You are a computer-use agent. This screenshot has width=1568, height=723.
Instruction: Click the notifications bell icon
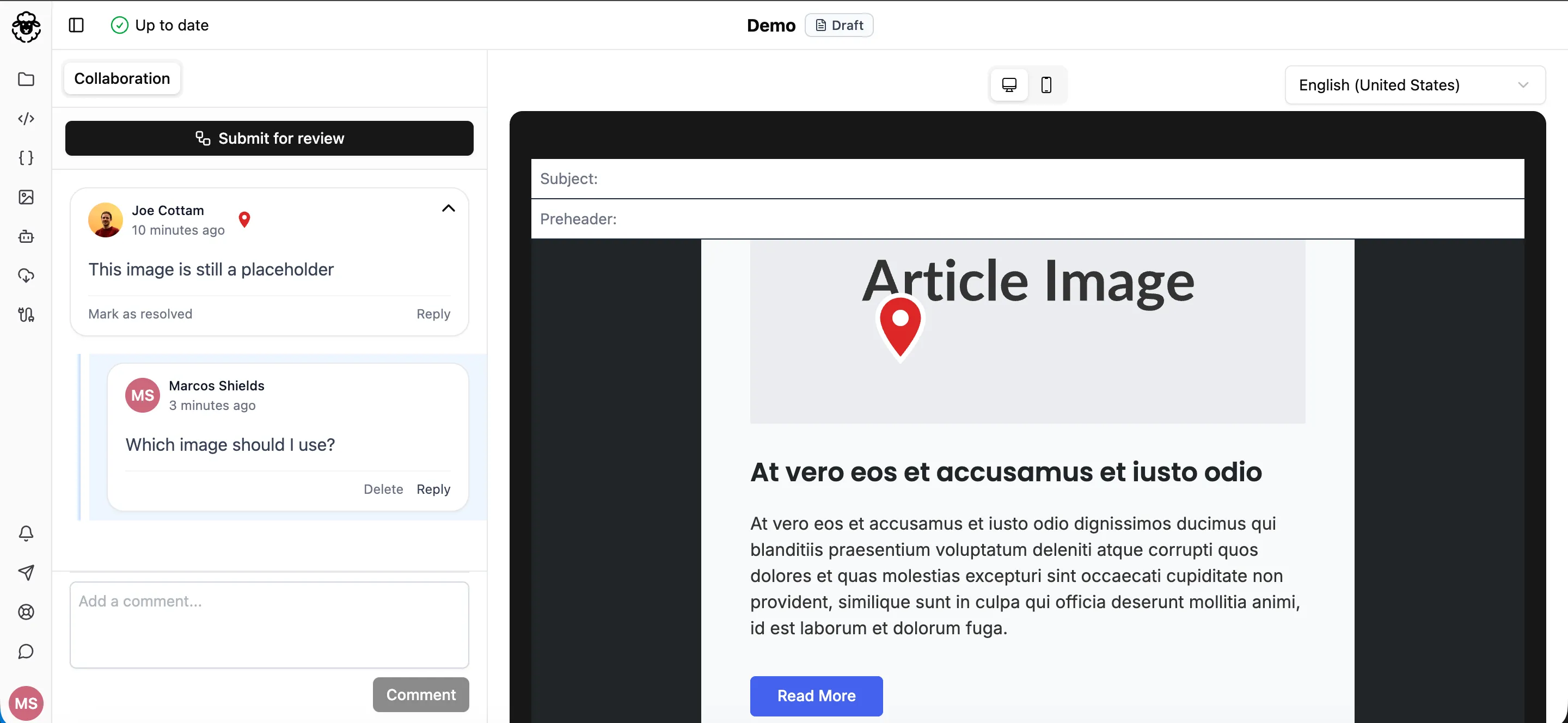[x=26, y=533]
